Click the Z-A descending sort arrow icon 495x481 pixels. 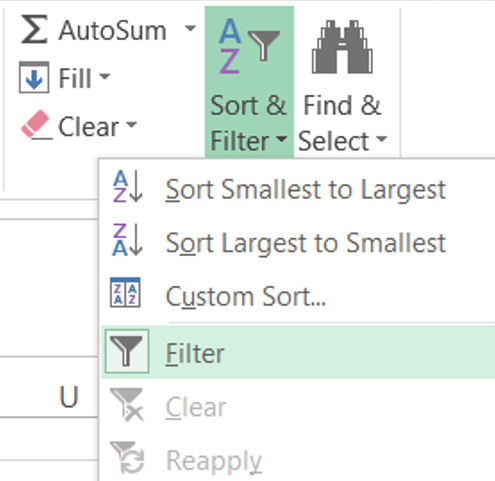pyautogui.click(x=128, y=240)
